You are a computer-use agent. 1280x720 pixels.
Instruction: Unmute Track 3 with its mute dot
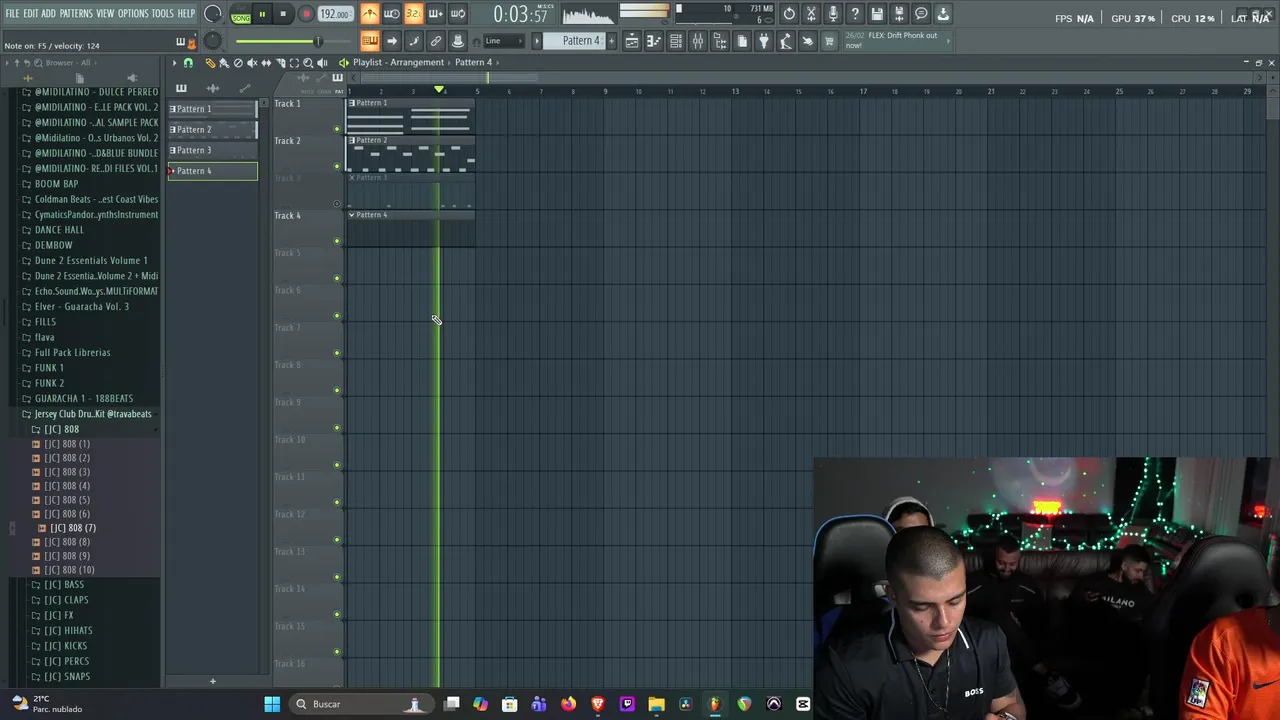pos(337,203)
